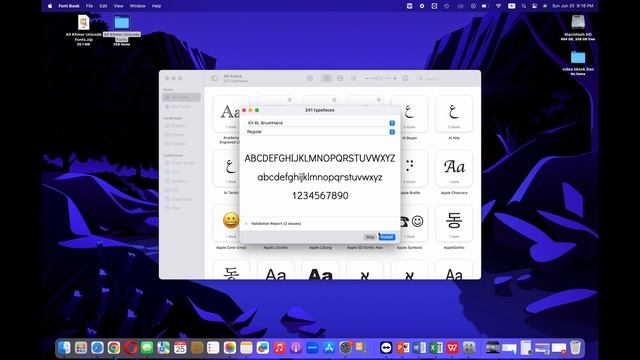Open the View menu
The height and width of the screenshot is (360, 640).
(x=118, y=6)
